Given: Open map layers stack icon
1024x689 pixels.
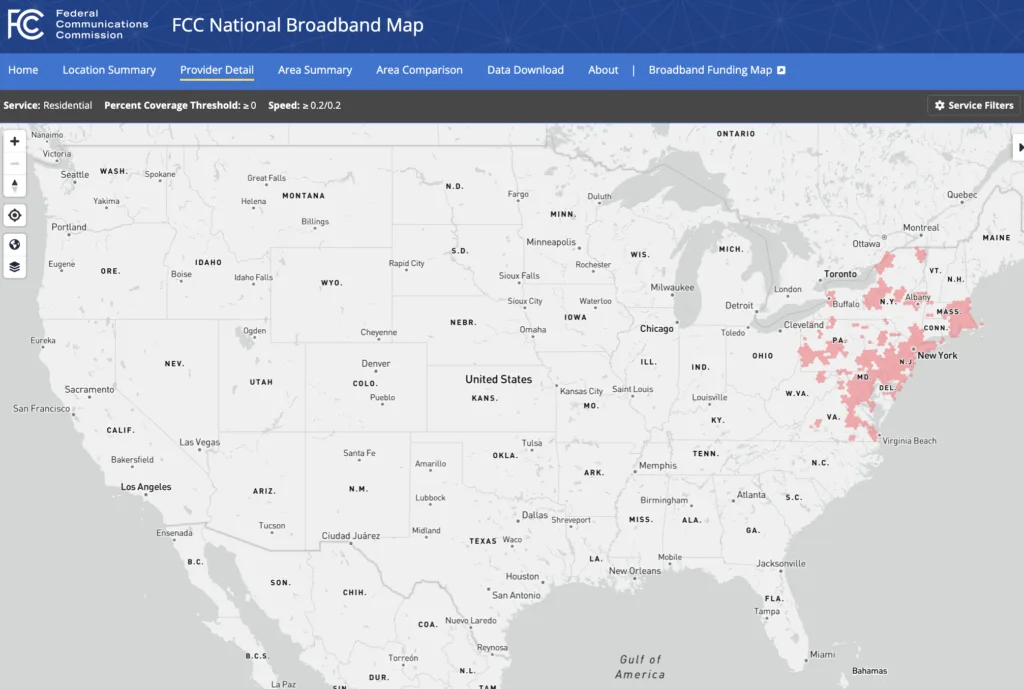Looking at the screenshot, I should tap(14, 266).
